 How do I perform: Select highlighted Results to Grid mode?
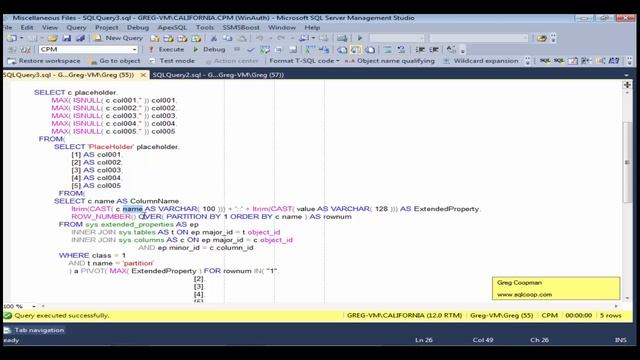356,50
